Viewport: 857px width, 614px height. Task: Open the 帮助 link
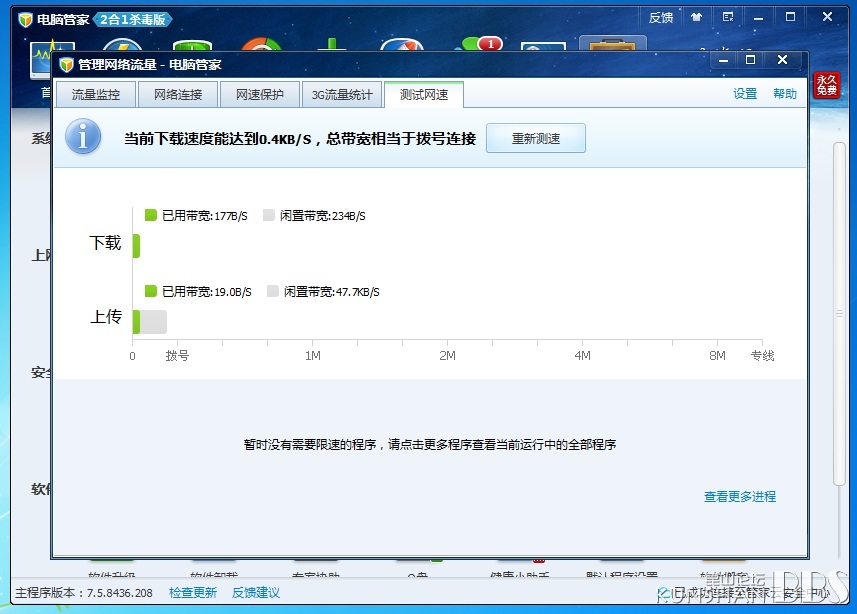(785, 94)
